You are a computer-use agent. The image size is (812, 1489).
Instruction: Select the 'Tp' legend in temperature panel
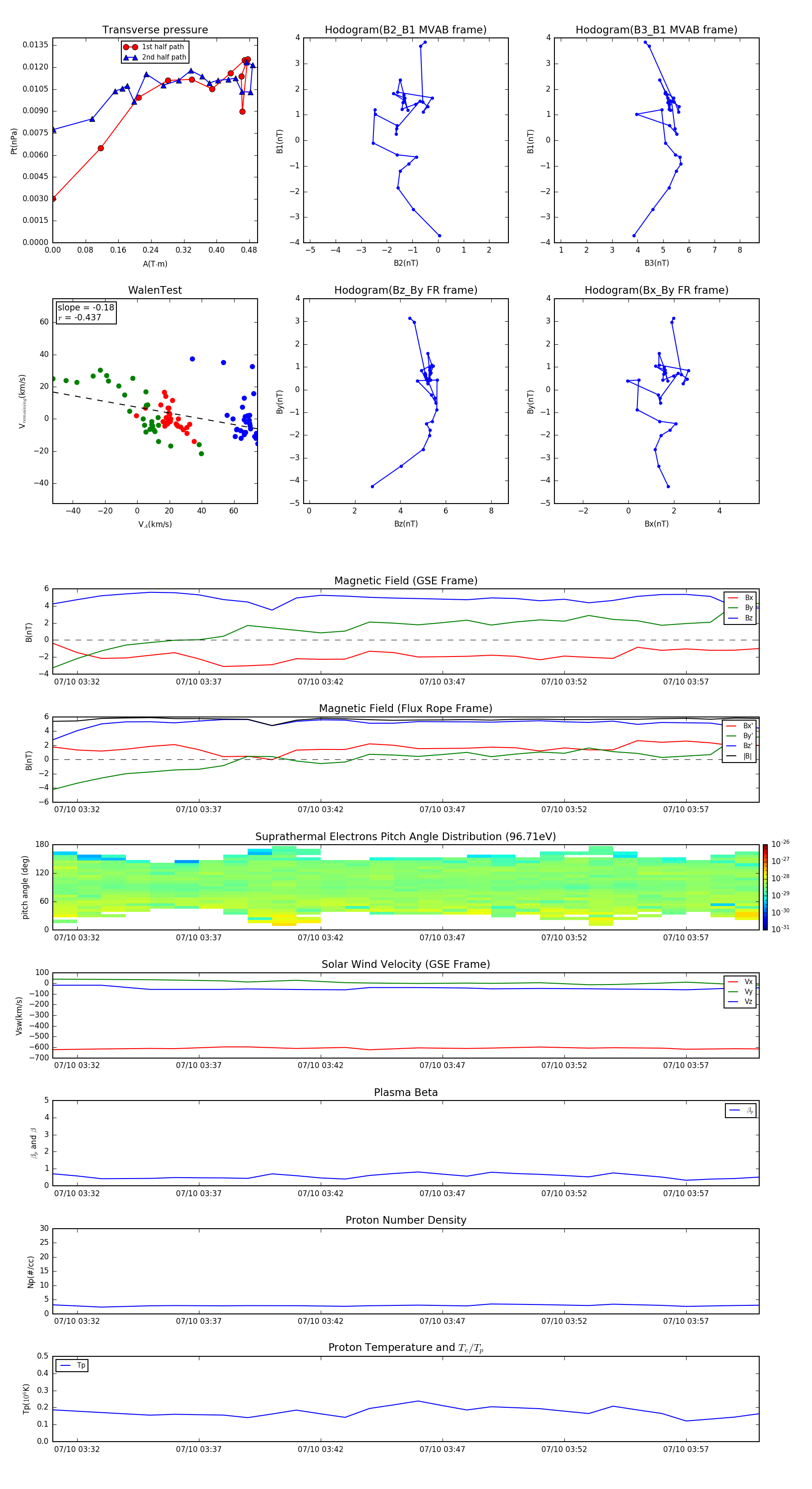pos(72,1365)
